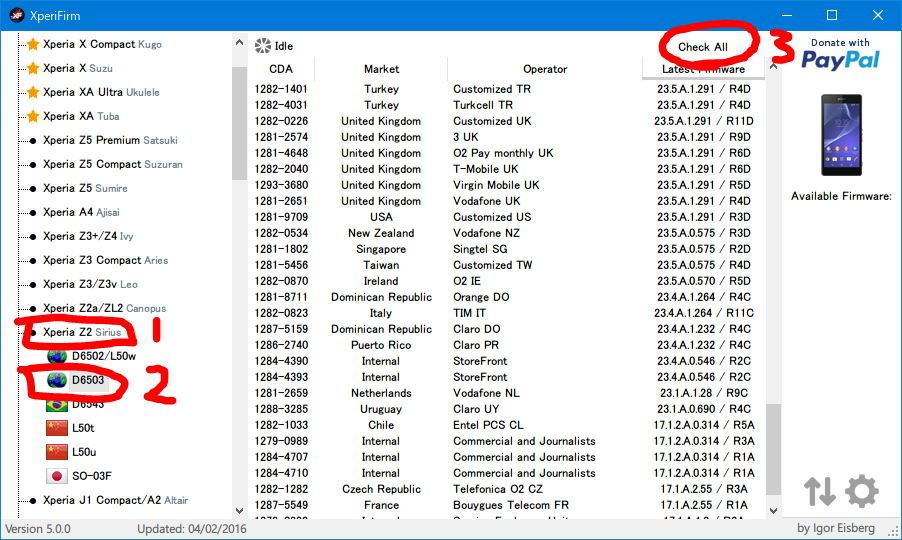902x540 pixels.
Task: Click the Japan flag icon beside SO-03F
Action: click(x=57, y=476)
